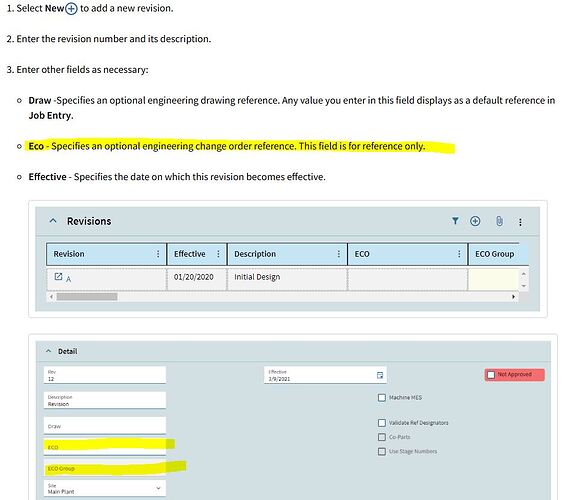Check Validate Ref Designators option
577x500 pixels.
pos(382,423)
